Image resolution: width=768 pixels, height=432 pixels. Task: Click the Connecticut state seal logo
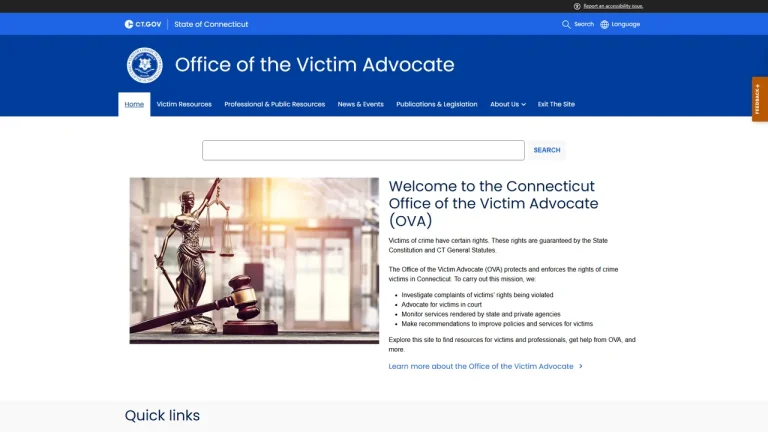pos(144,65)
